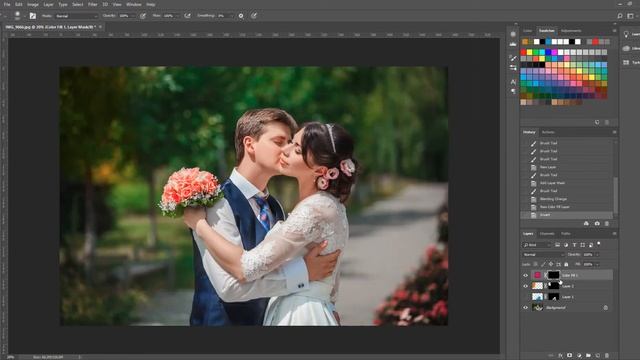Select the recent blue swatch
Image resolution: width=640 pixels, height=360 pixels.
(549, 42)
